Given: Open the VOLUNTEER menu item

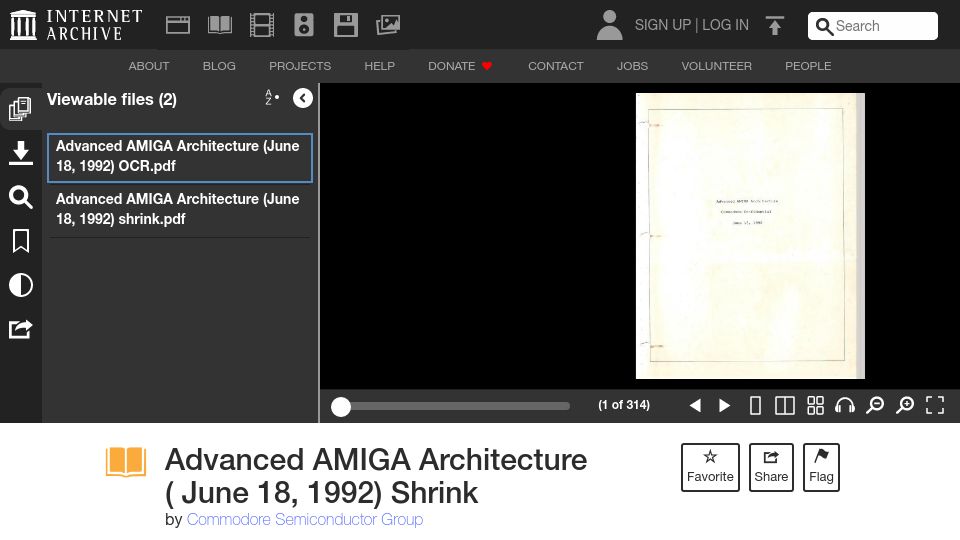Looking at the screenshot, I should (716, 66).
